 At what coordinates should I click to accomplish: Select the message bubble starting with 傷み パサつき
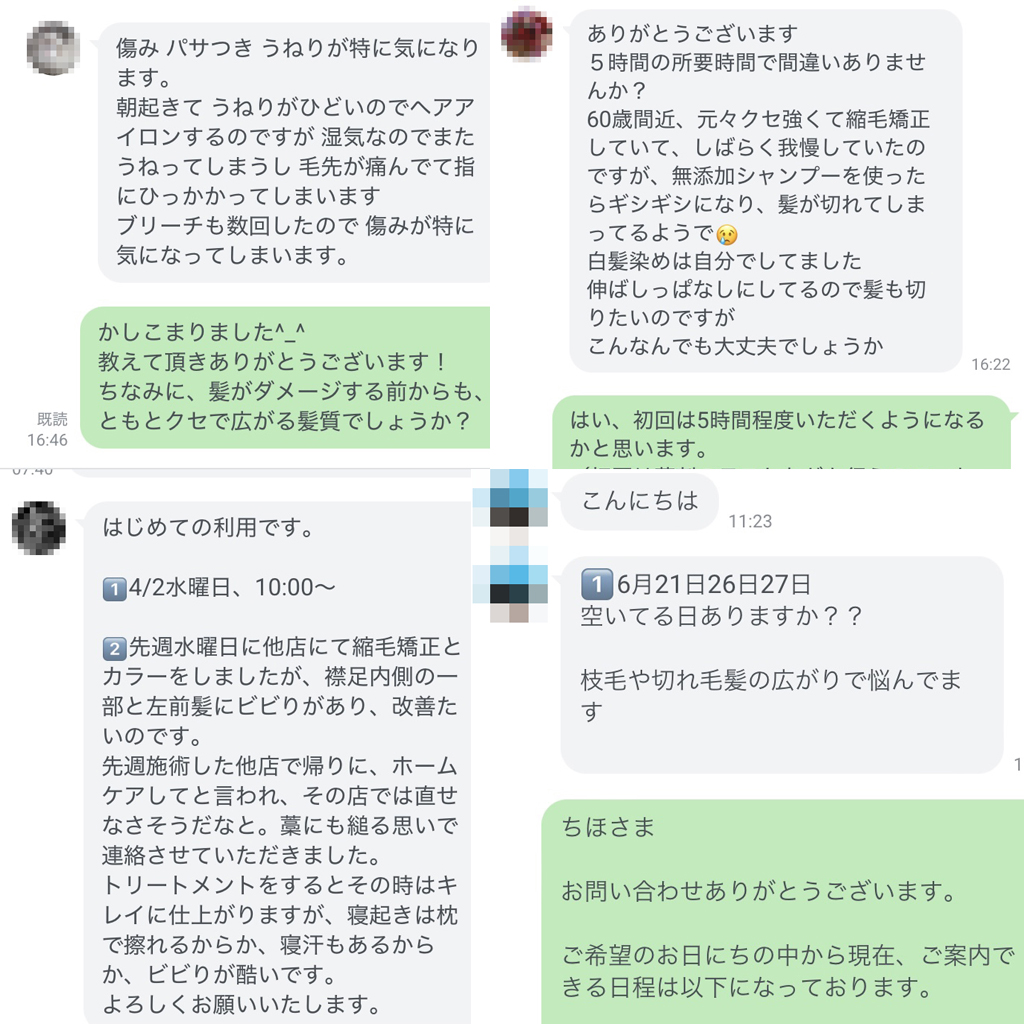294,152
